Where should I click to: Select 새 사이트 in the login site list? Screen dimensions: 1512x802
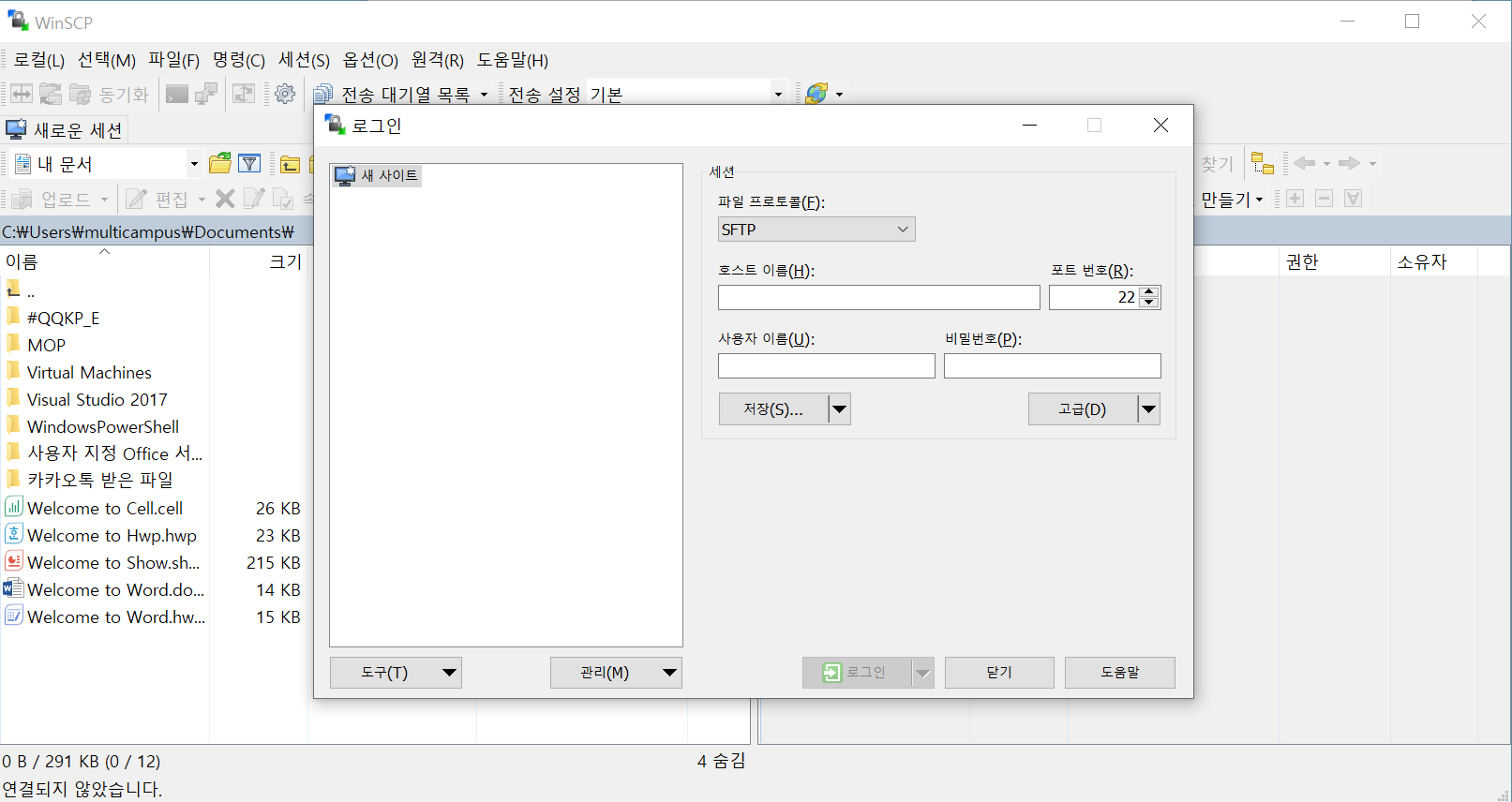pyautogui.click(x=377, y=175)
